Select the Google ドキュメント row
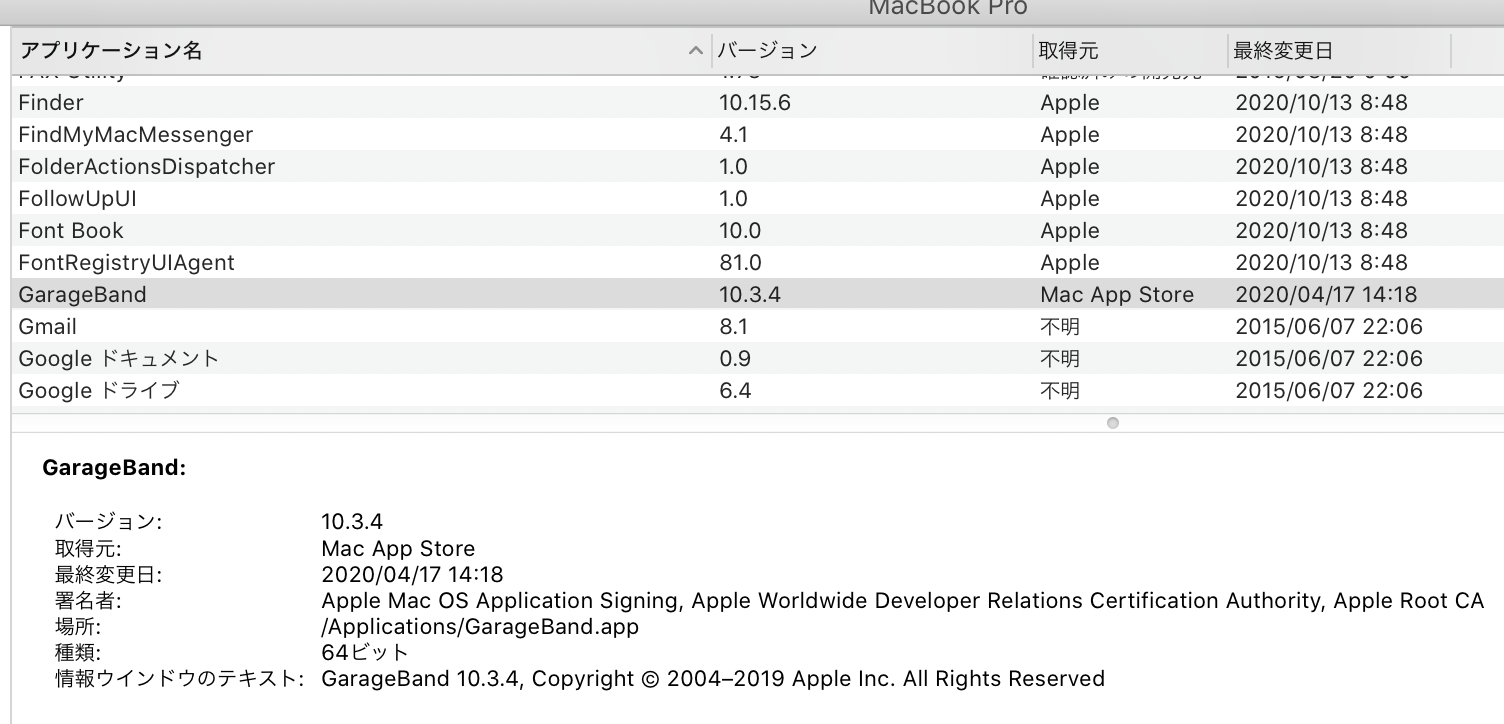 118,359
